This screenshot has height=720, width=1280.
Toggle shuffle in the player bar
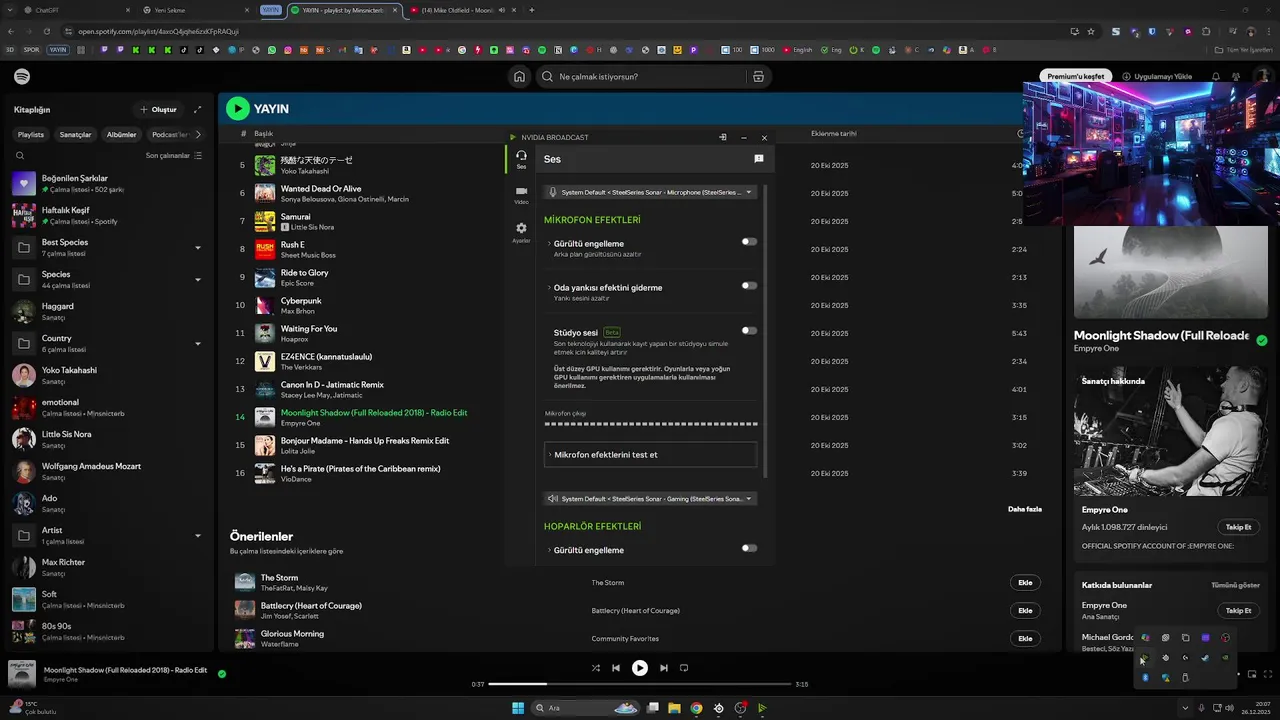(596, 668)
